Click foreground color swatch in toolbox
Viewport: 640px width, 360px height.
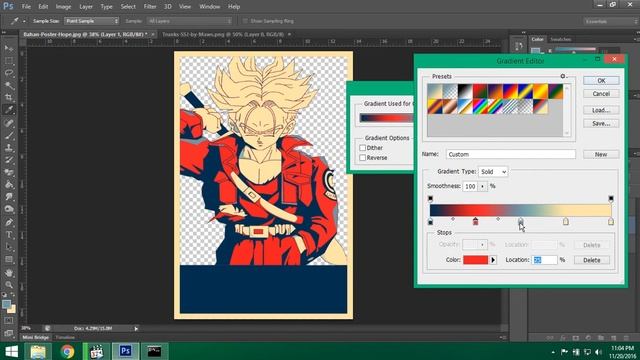(6, 304)
